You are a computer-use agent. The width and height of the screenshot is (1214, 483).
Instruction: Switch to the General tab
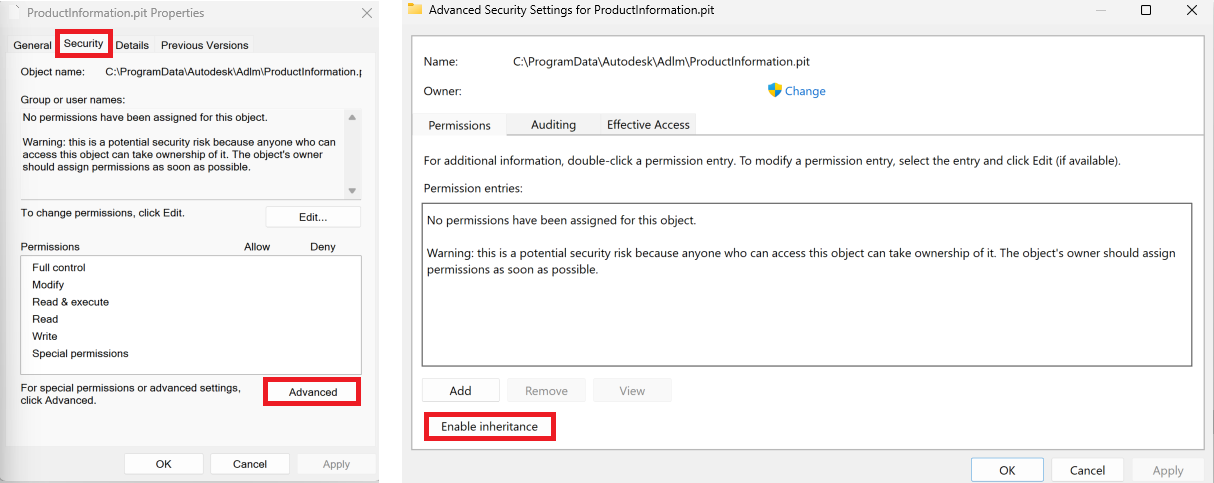33,45
